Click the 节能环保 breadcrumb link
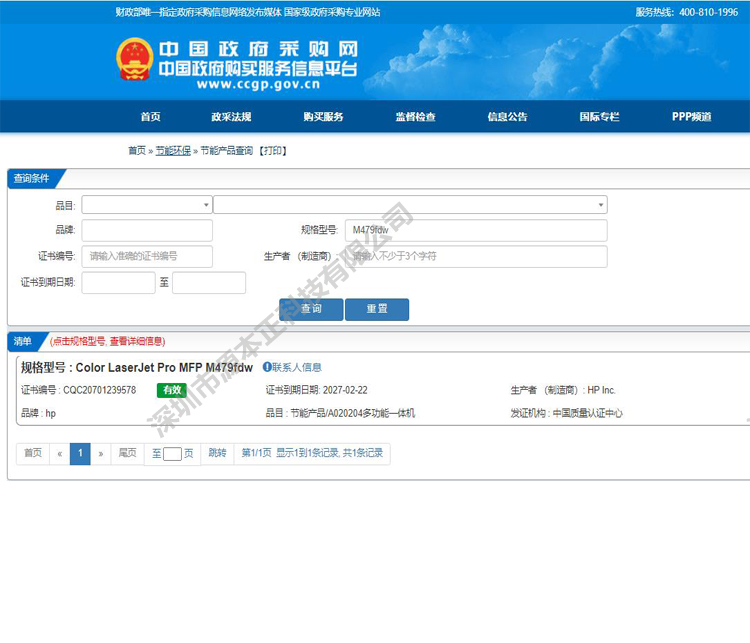The width and height of the screenshot is (750, 643). (x=173, y=151)
